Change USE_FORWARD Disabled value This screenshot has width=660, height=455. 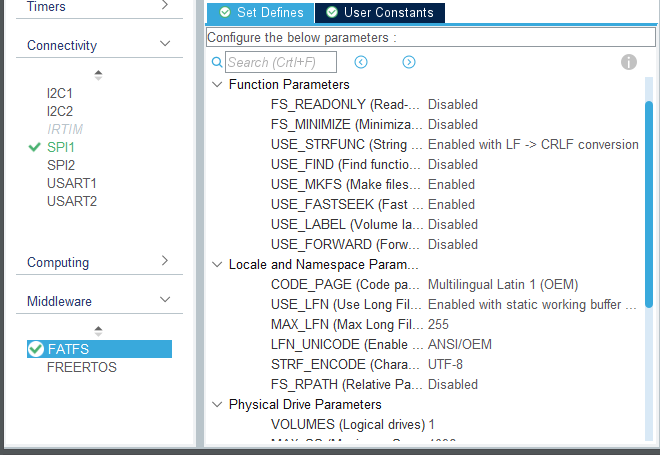(x=453, y=245)
